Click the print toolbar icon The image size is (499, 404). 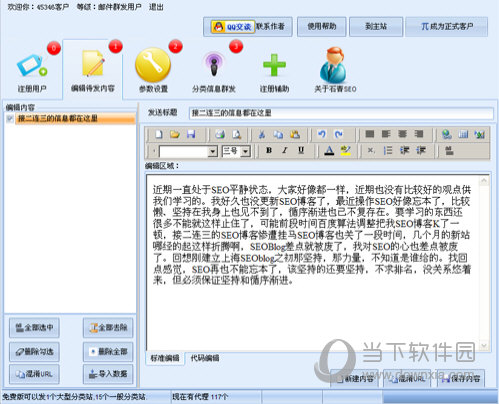(220, 134)
